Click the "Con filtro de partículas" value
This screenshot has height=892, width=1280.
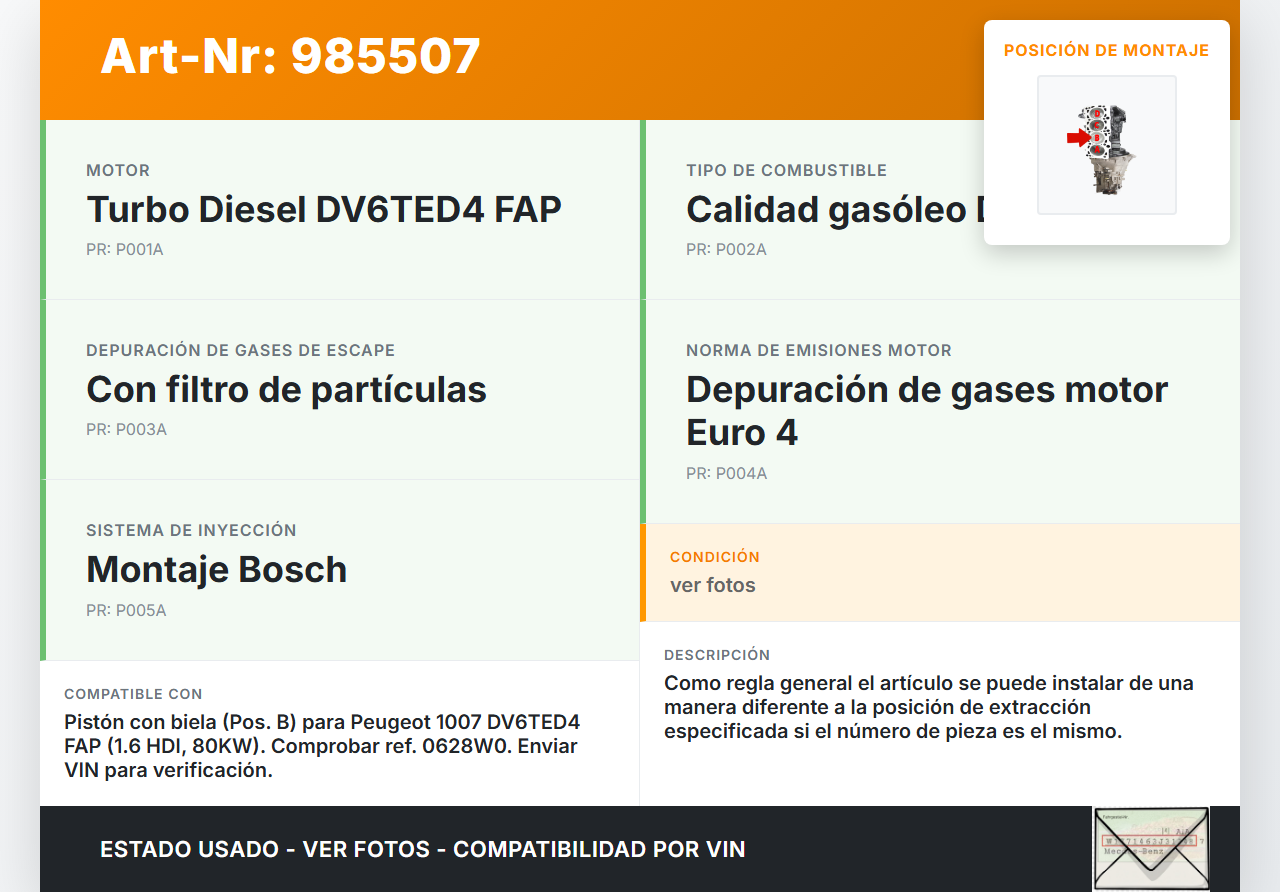(286, 390)
